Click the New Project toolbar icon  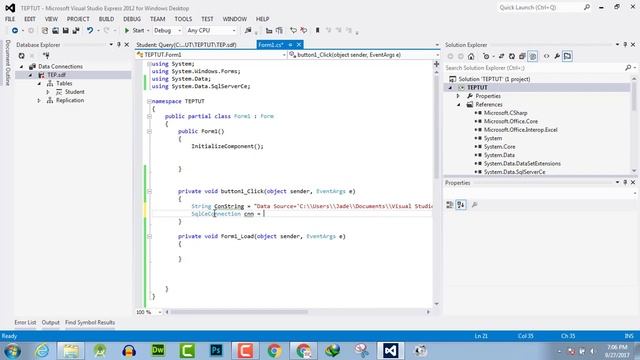point(45,31)
